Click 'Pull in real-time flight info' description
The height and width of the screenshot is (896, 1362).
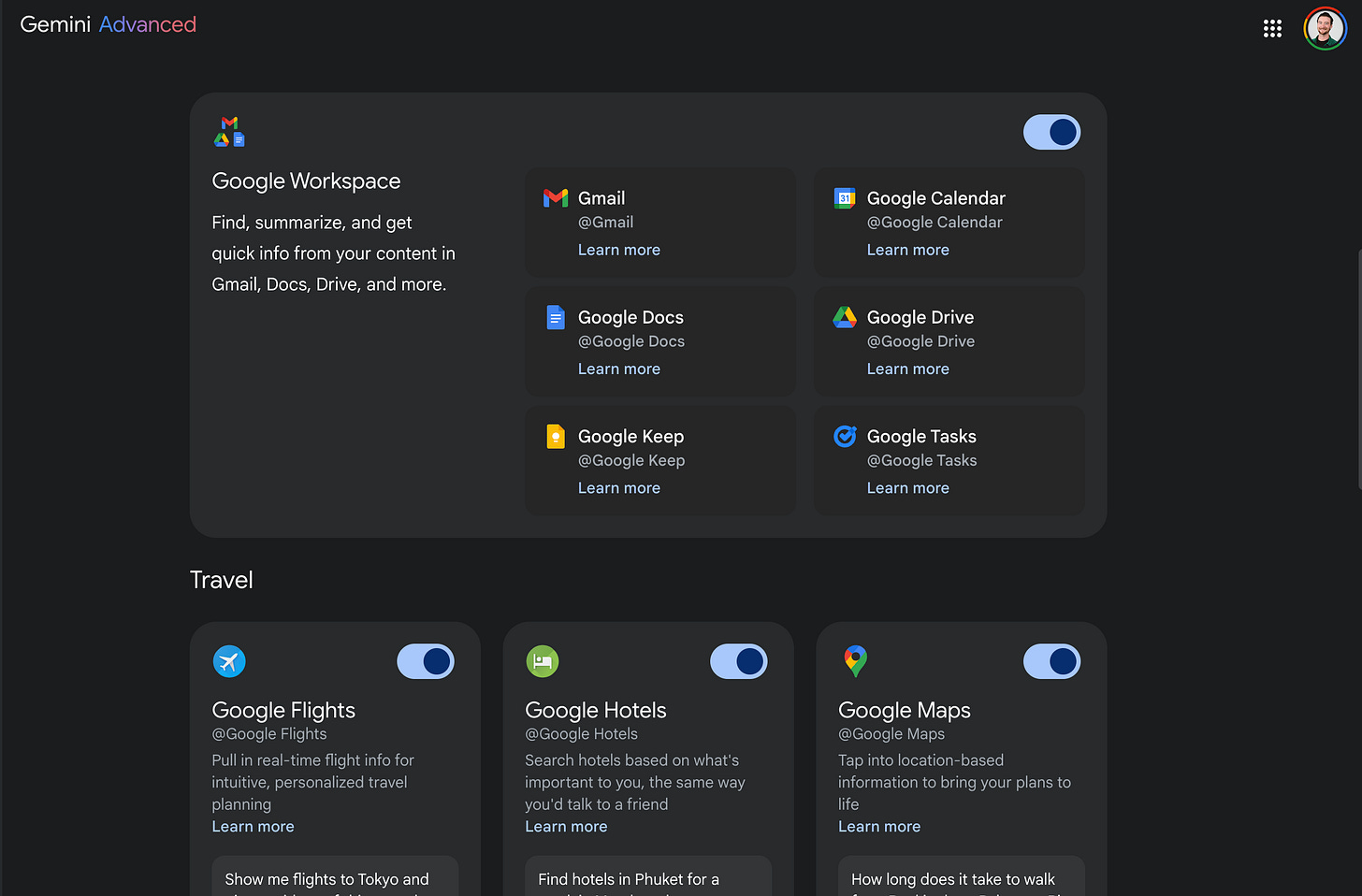coord(312,782)
